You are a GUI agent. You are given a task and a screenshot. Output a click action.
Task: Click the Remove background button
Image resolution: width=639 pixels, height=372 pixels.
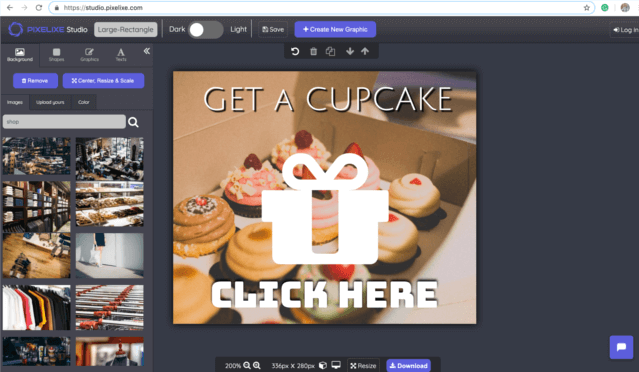tap(35, 81)
